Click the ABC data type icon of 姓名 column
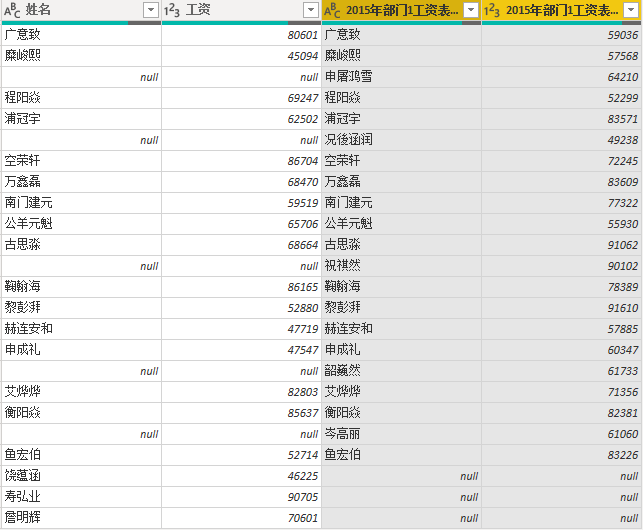Viewport: 643px width, 530px height. (12, 10)
